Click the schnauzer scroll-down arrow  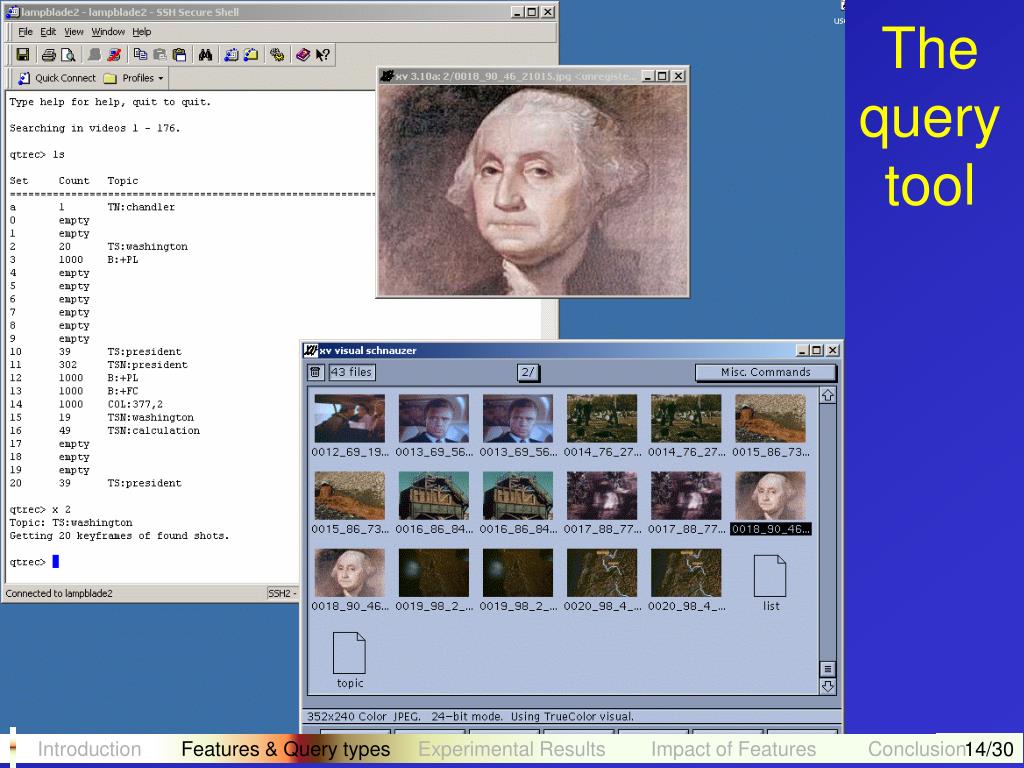[827, 686]
